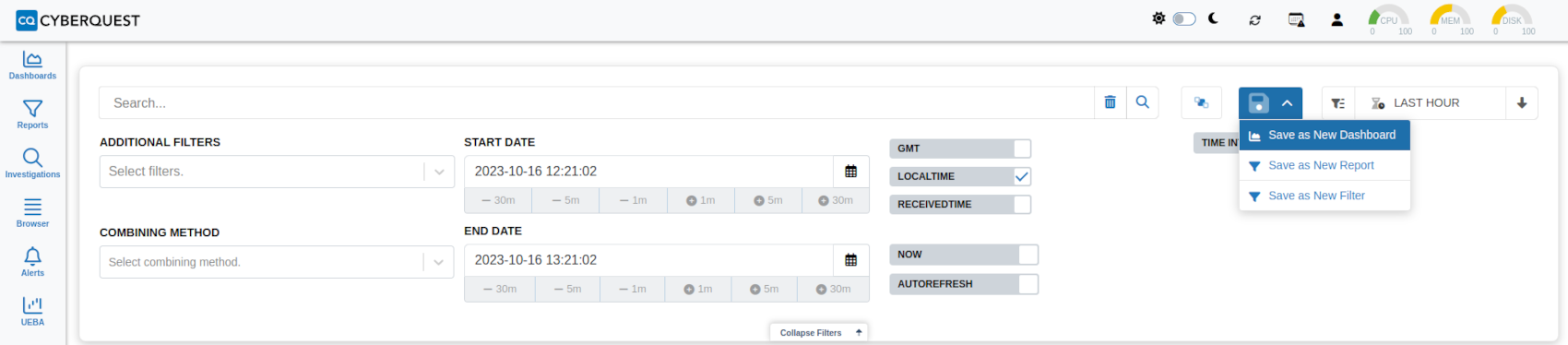This screenshot has height=345, width=1568.
Task: Enable the AUTOREFRESH toggle
Action: [x=1028, y=284]
